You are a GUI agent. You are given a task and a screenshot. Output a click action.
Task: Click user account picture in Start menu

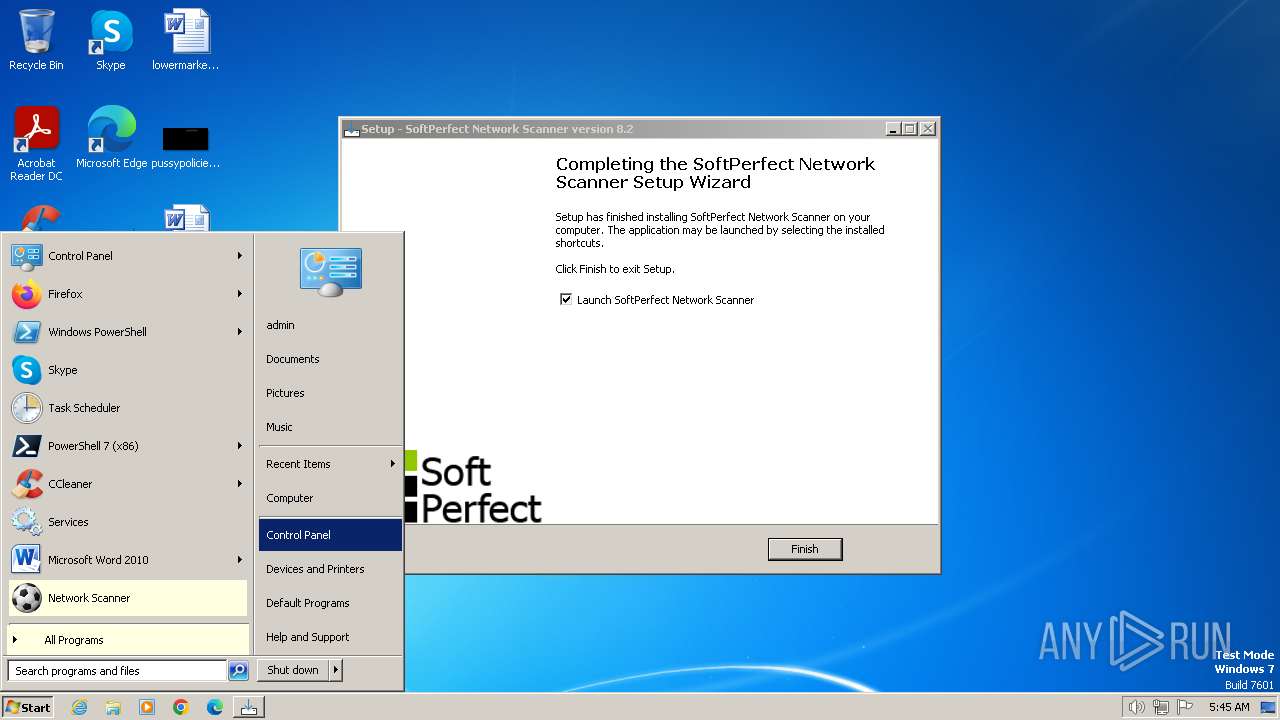pos(330,272)
